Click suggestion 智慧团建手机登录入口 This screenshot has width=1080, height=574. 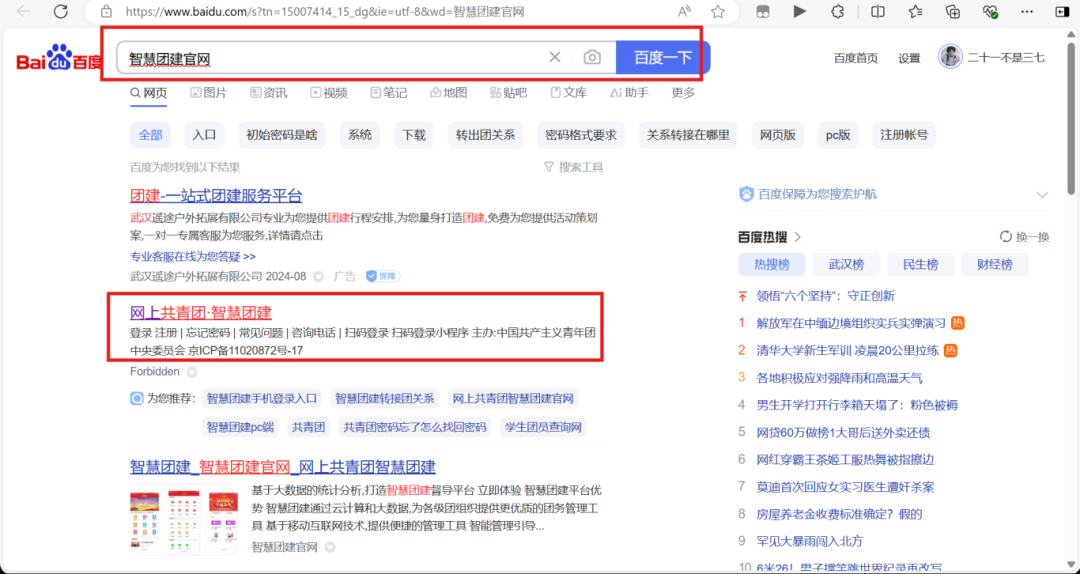click(262, 398)
